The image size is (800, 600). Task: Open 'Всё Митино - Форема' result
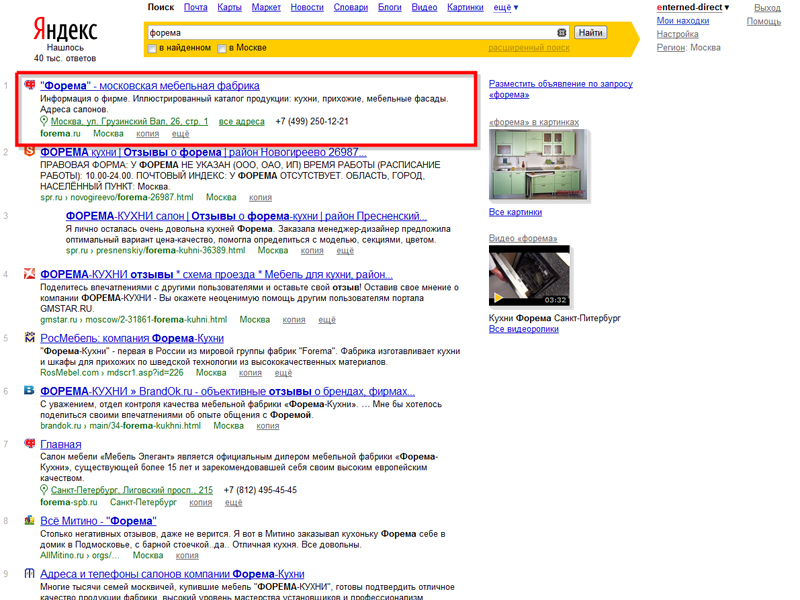[x=98, y=521]
